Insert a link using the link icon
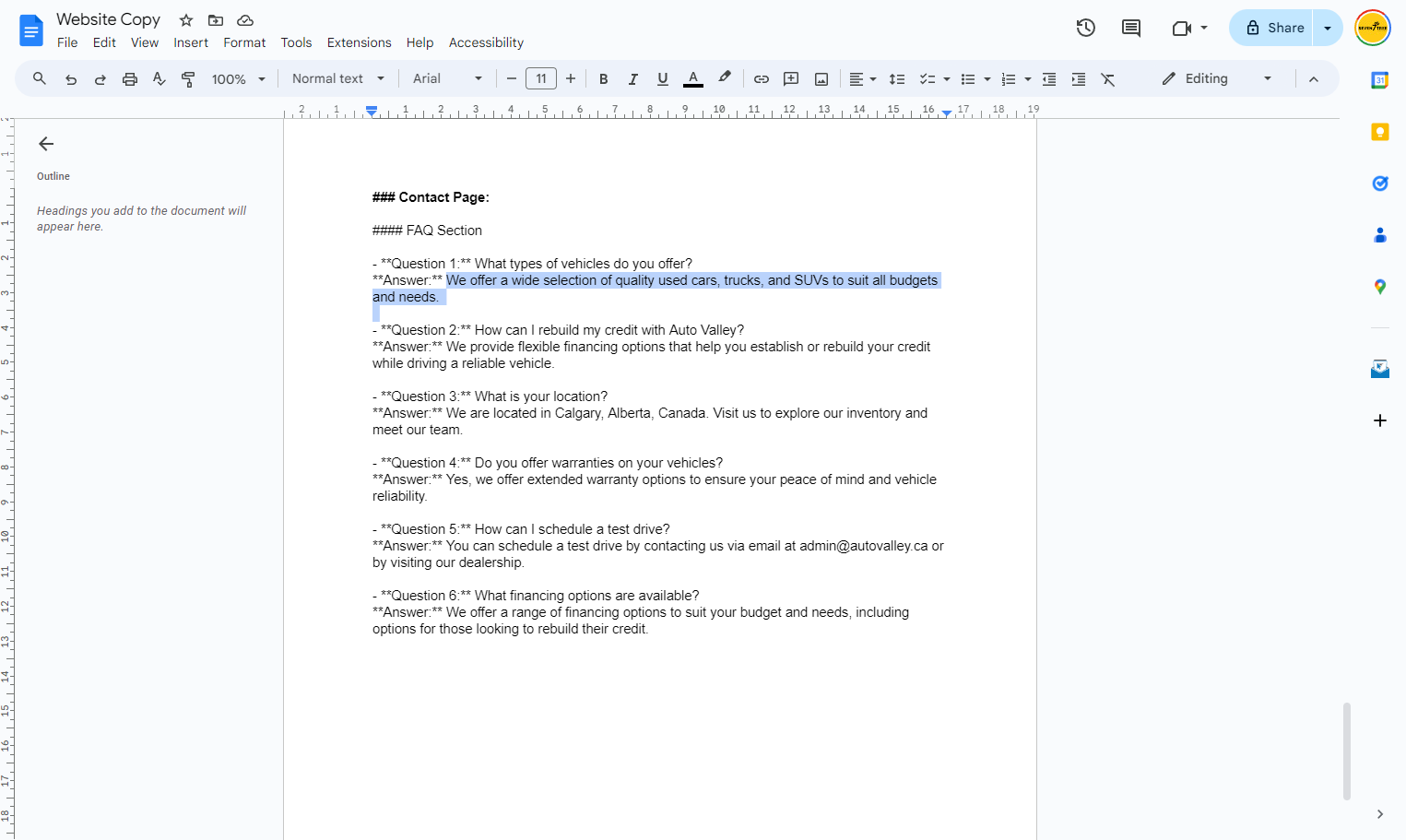1406x840 pixels. [x=762, y=79]
